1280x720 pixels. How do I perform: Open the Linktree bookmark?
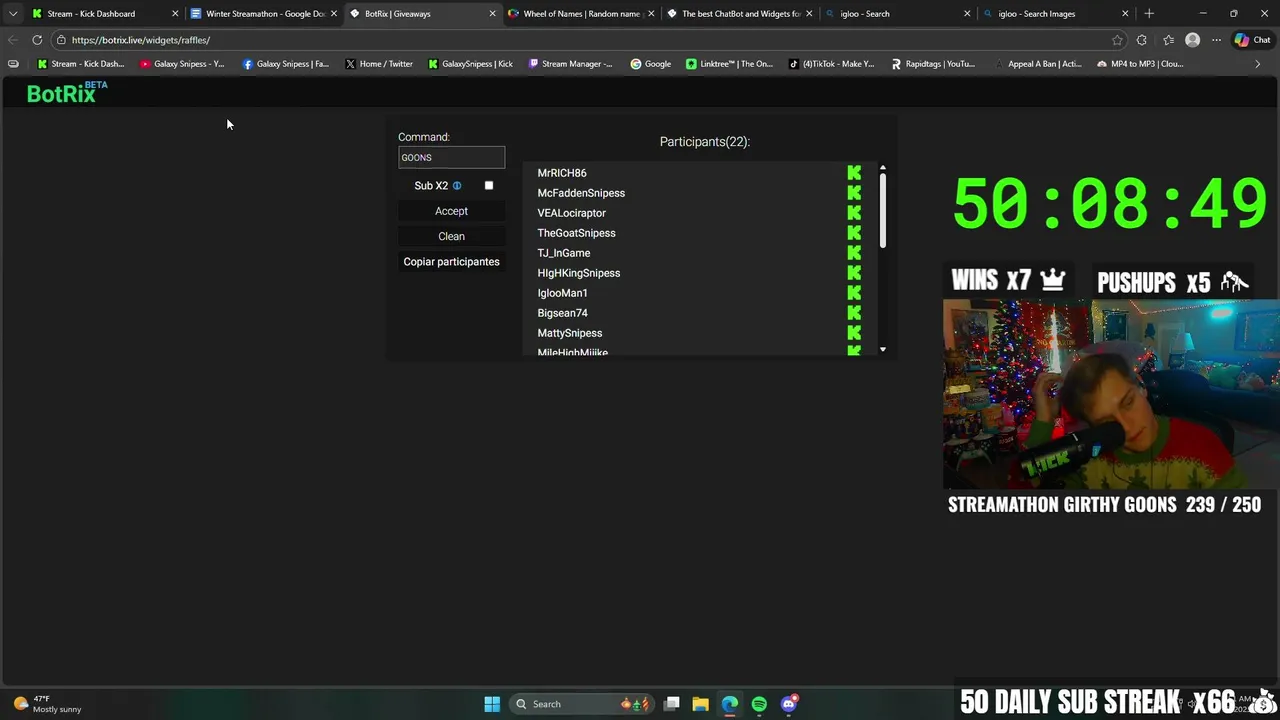click(729, 64)
